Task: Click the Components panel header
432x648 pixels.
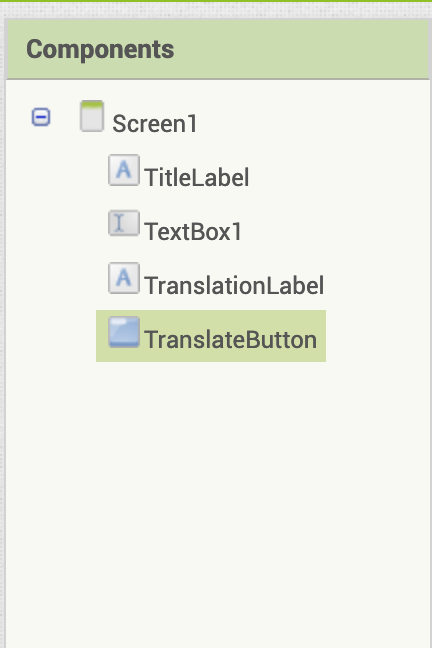Action: click(x=218, y=49)
